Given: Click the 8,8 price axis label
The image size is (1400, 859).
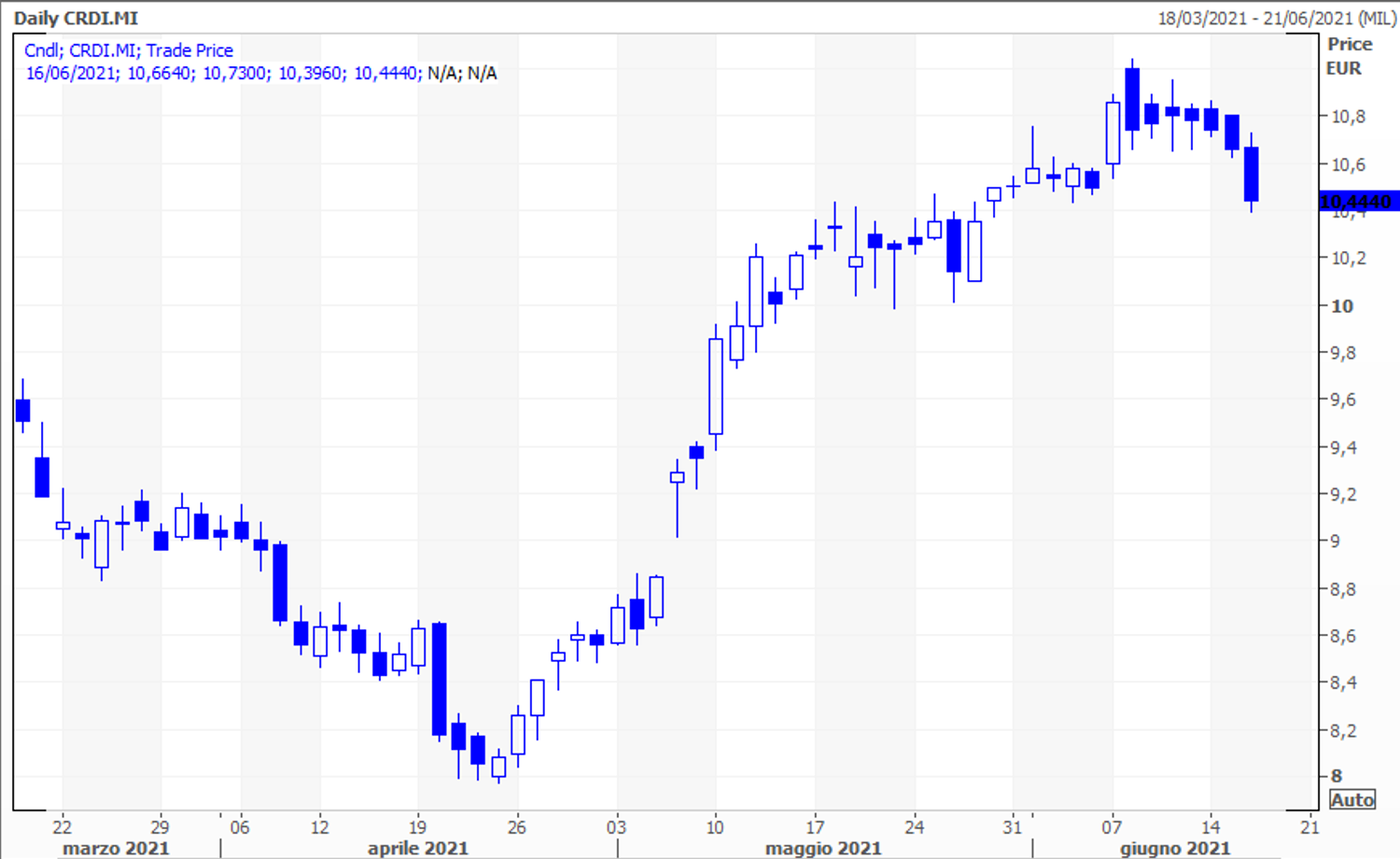Looking at the screenshot, I should [x=1344, y=589].
